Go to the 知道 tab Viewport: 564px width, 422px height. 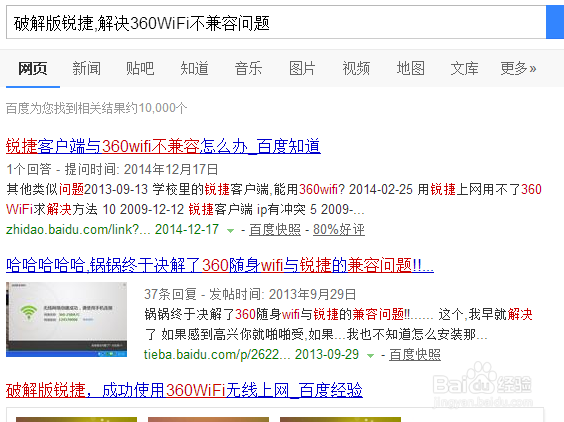pyautogui.click(x=194, y=68)
